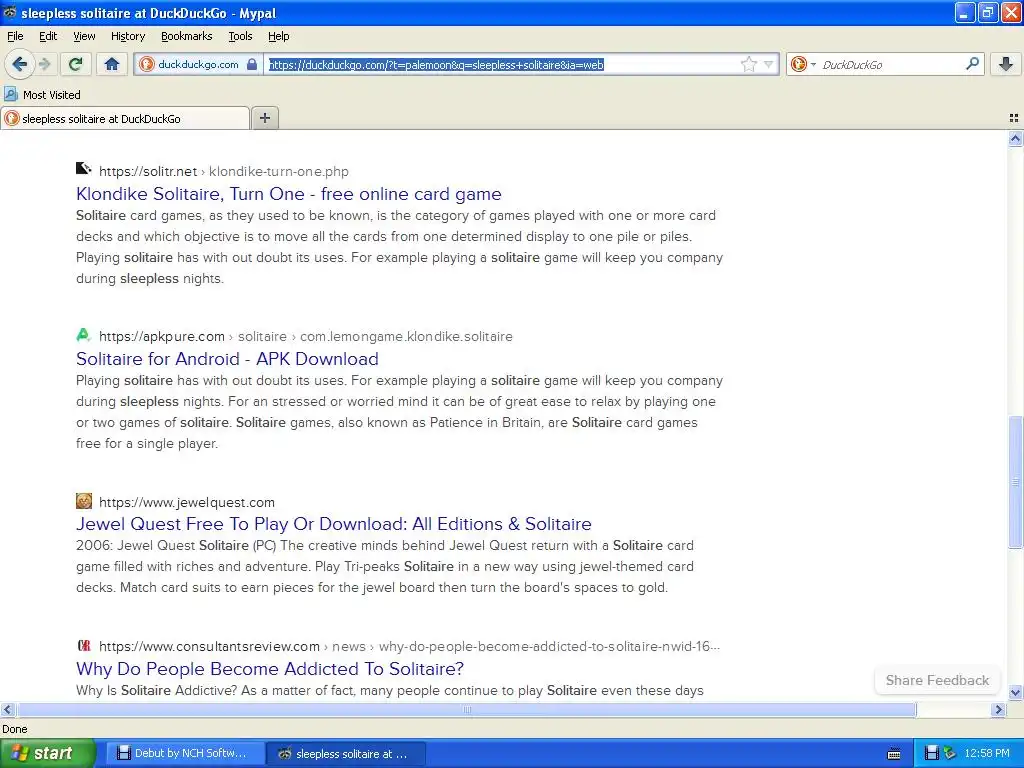Viewport: 1024px width, 768px height.
Task: Open Klondike Solitaire, Turn One result link
Action: pyautogui.click(x=289, y=194)
